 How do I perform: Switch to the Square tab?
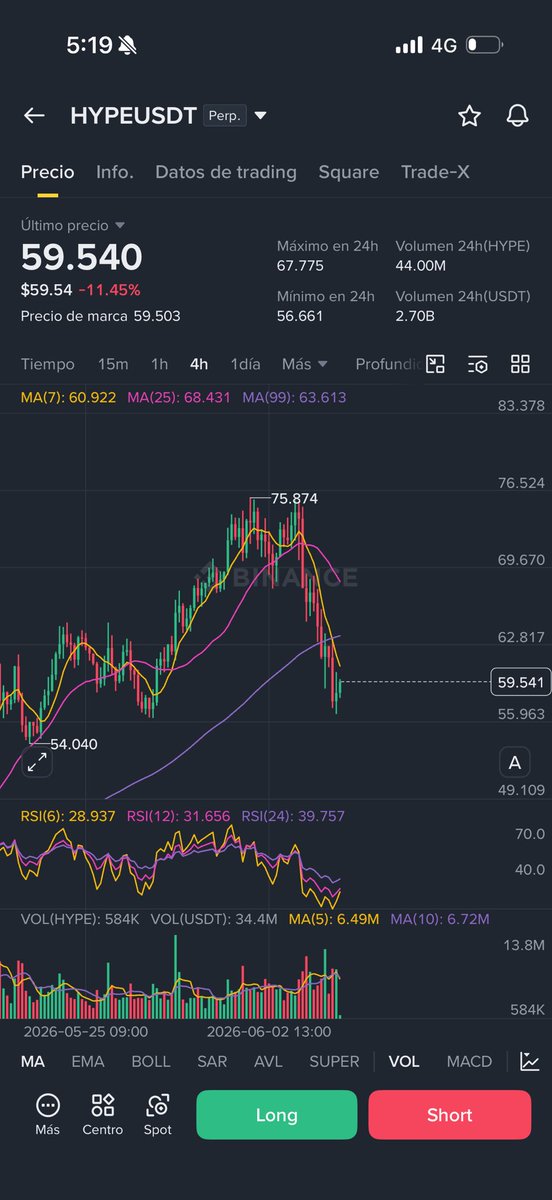349,172
